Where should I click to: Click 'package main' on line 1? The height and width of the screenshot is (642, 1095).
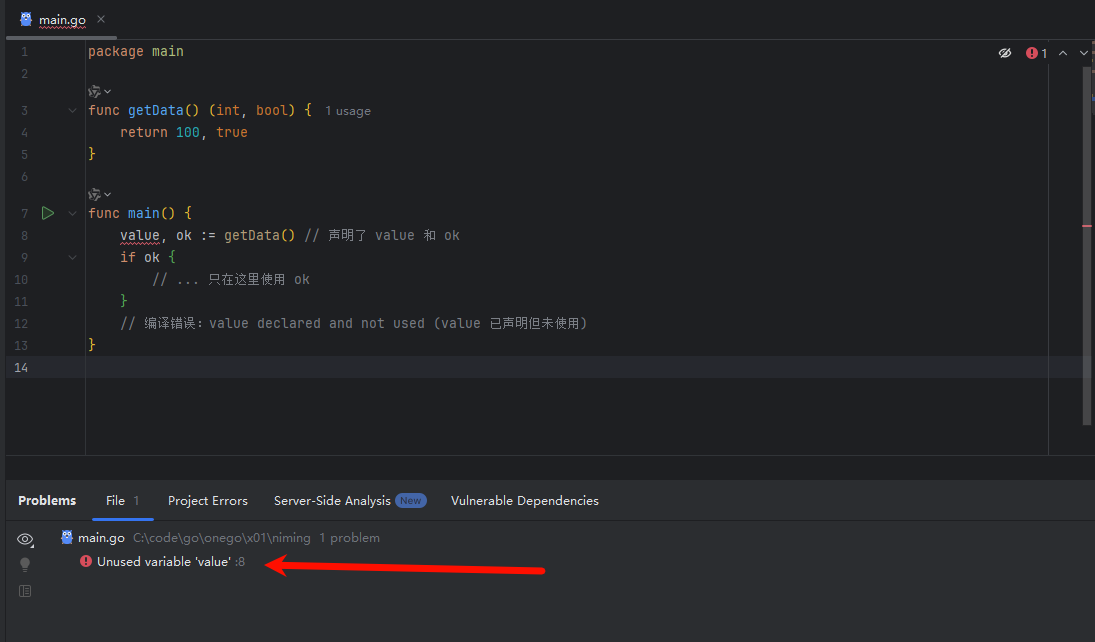point(135,52)
